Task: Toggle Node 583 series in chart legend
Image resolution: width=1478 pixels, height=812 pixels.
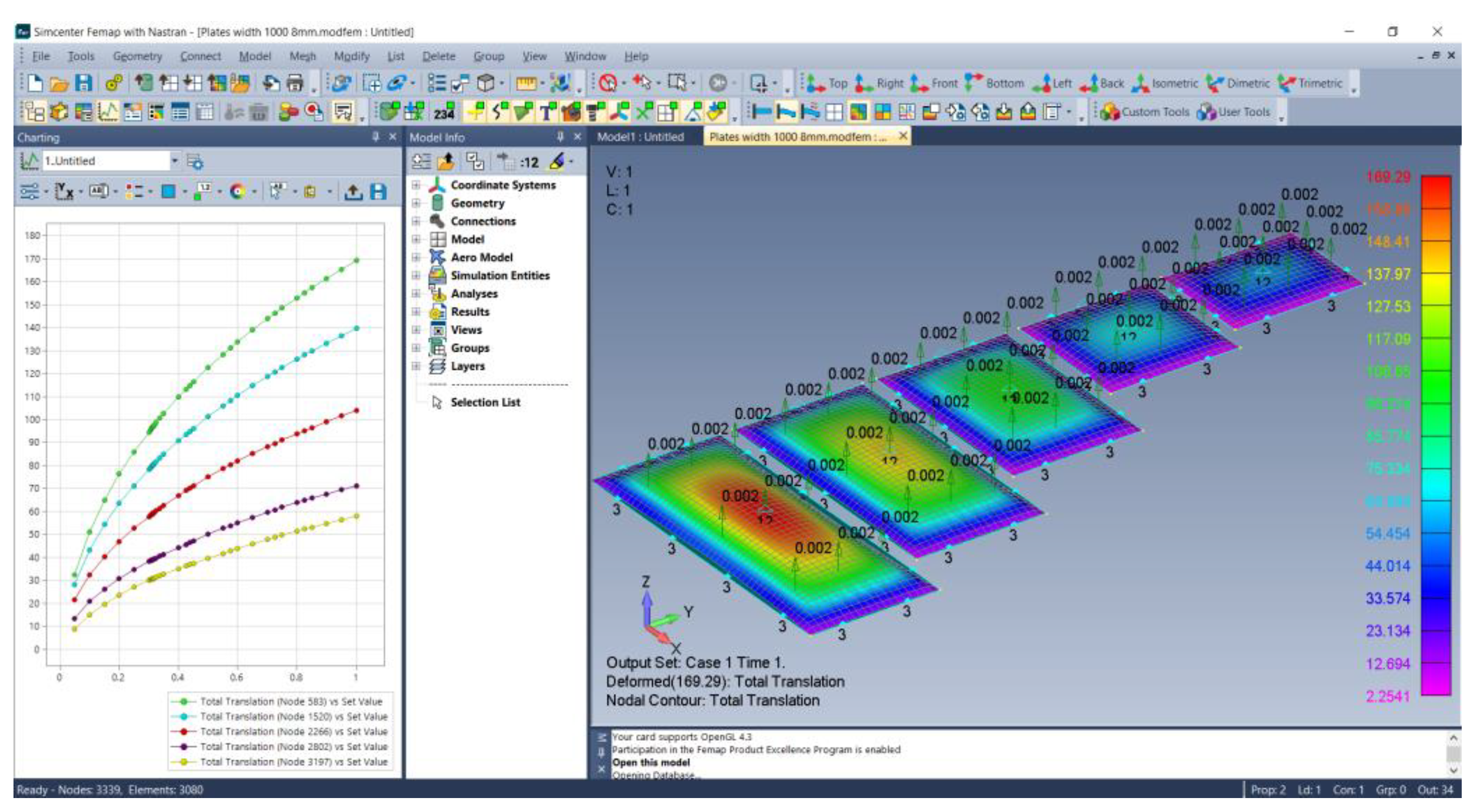Action: 281,701
